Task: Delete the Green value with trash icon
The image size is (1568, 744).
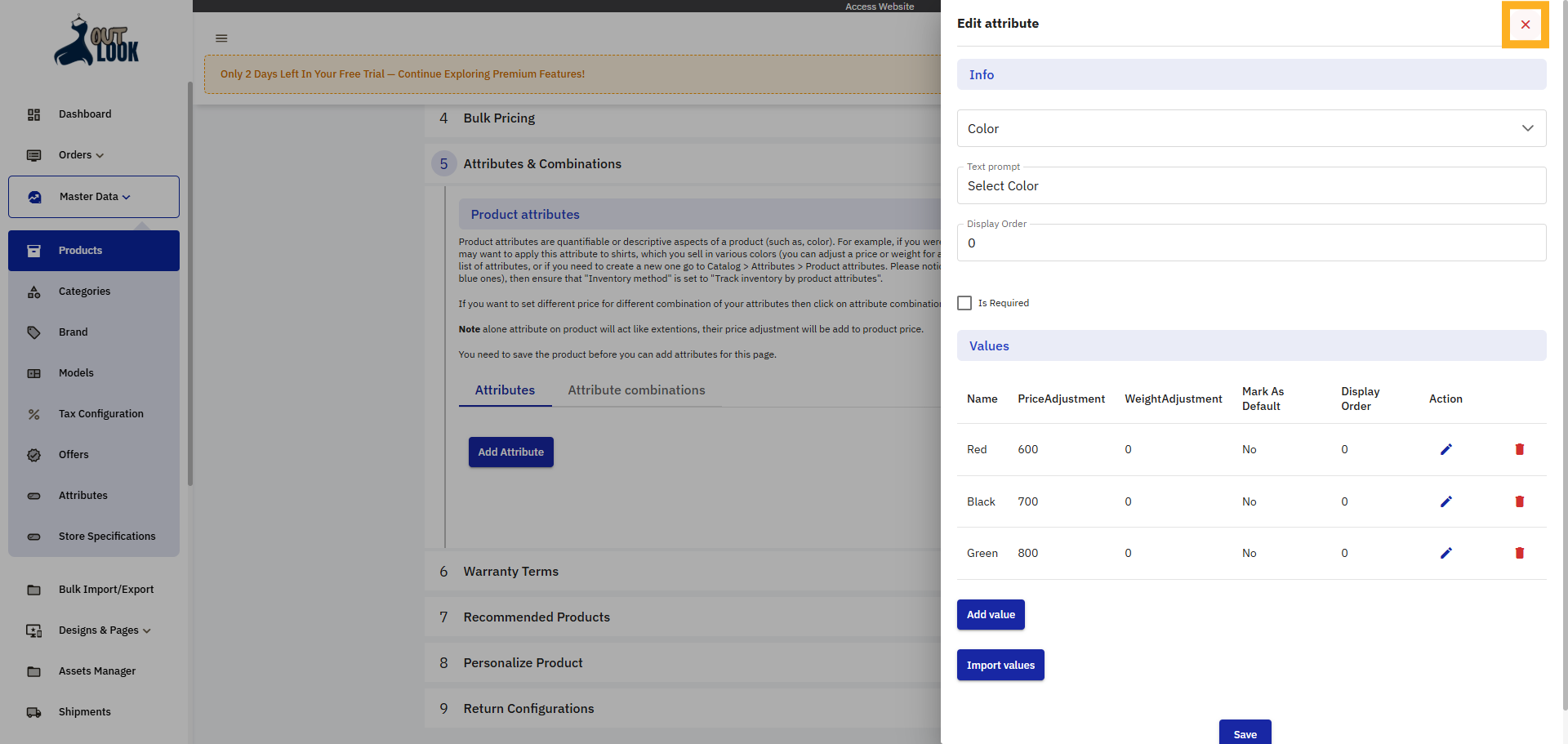Action: (1520, 553)
